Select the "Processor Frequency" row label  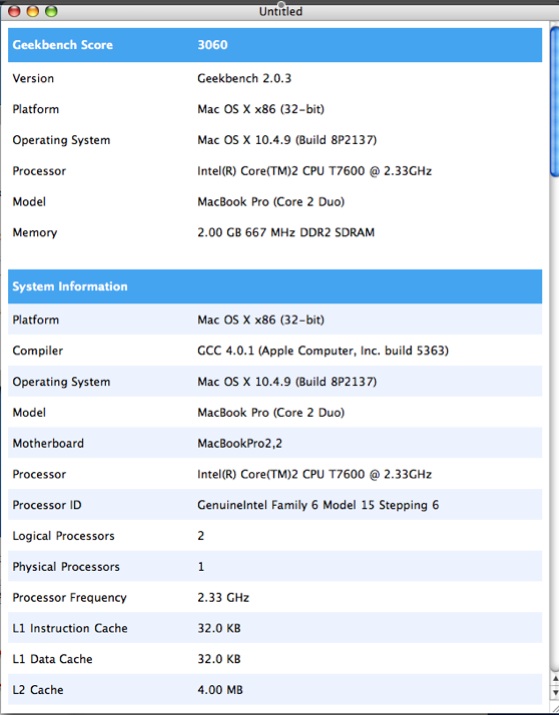pyautogui.click(x=69, y=597)
